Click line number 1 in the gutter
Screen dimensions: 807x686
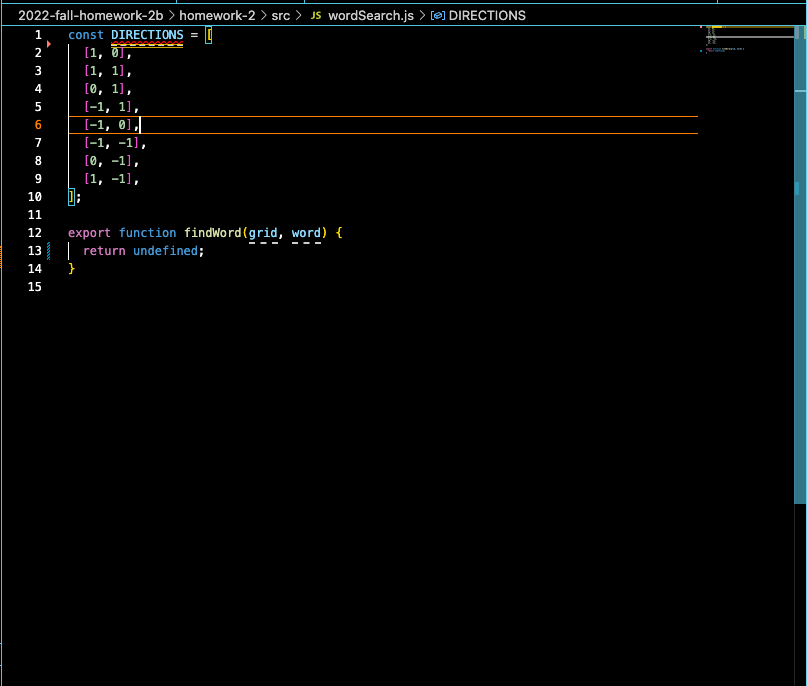38,35
